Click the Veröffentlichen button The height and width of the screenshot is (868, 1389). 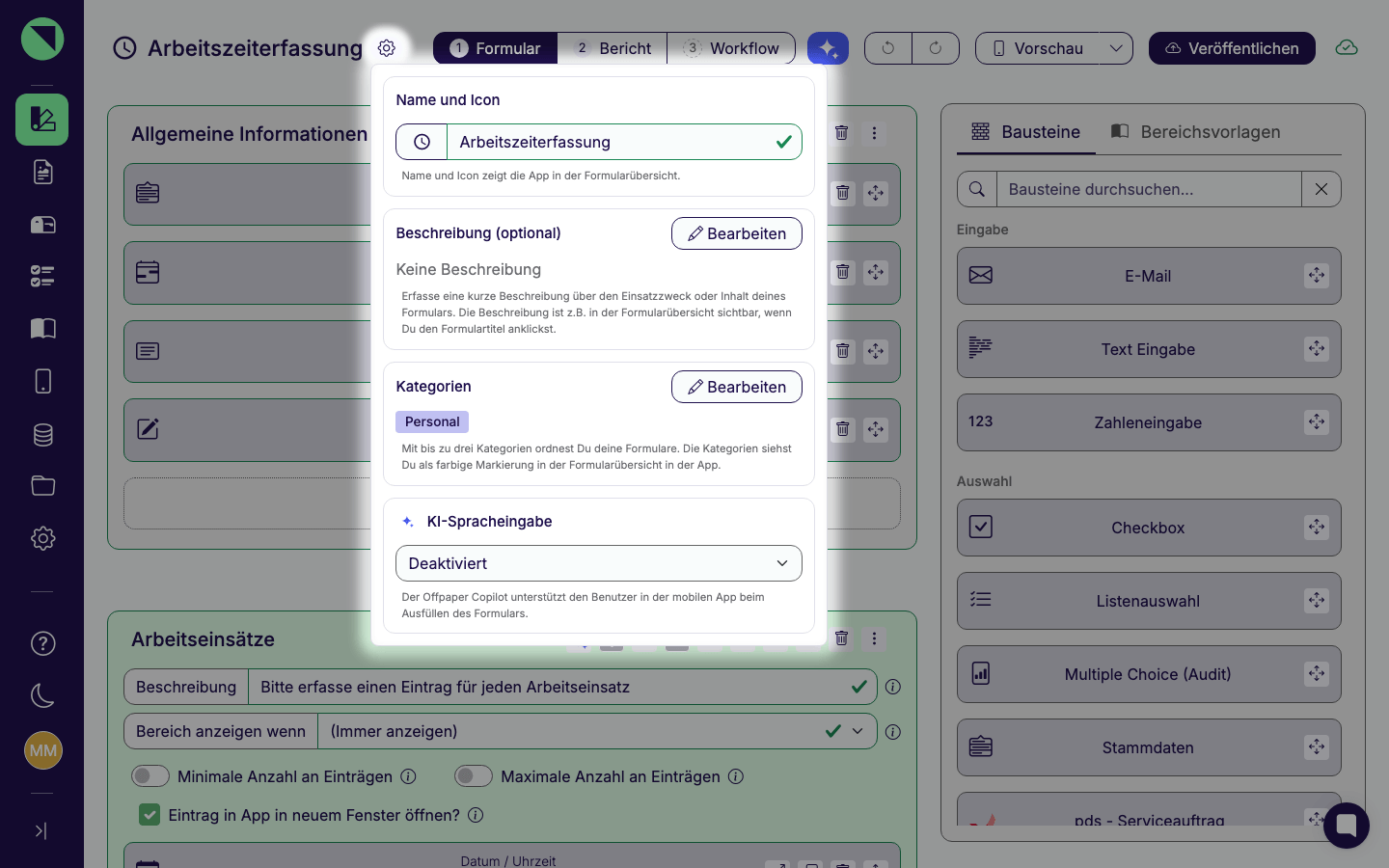pyautogui.click(x=1232, y=48)
